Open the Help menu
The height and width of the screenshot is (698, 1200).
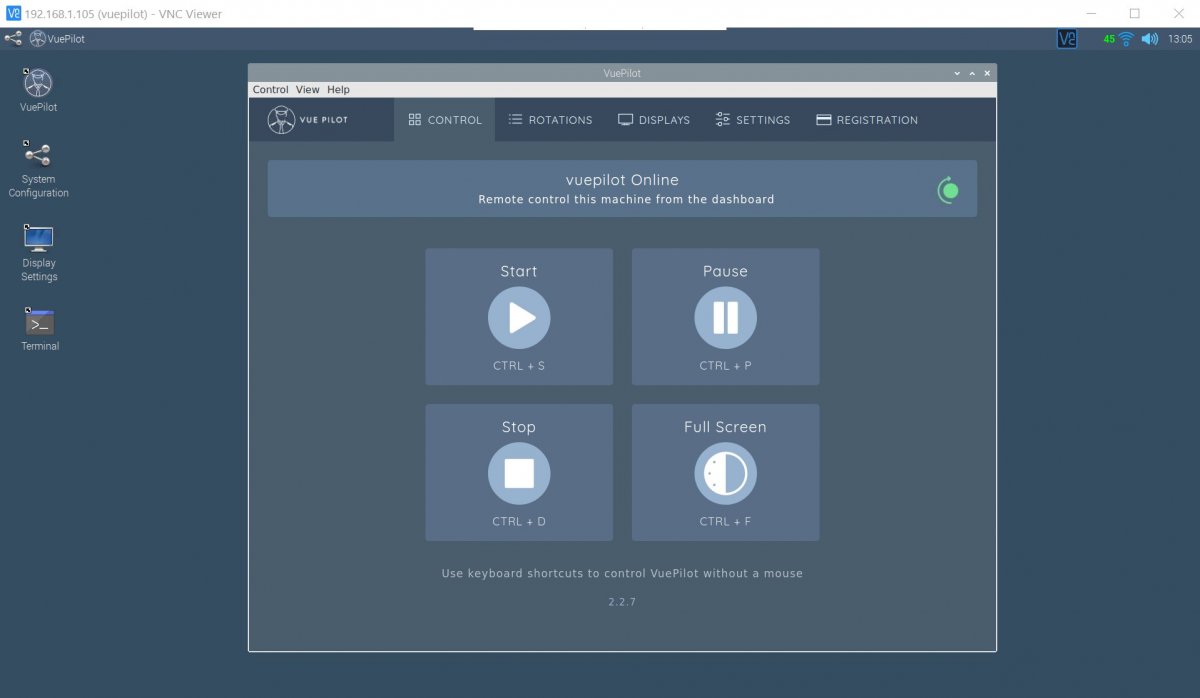[x=339, y=90]
